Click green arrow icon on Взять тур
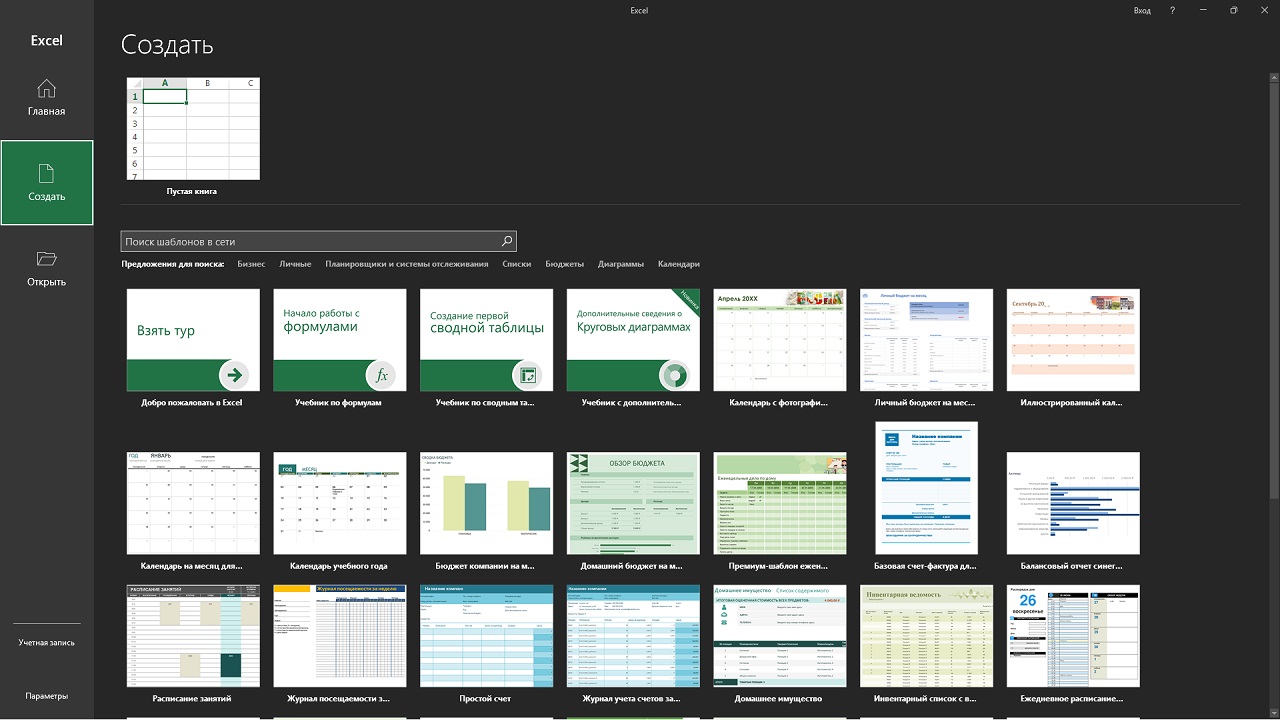The image size is (1280, 720). (235, 375)
